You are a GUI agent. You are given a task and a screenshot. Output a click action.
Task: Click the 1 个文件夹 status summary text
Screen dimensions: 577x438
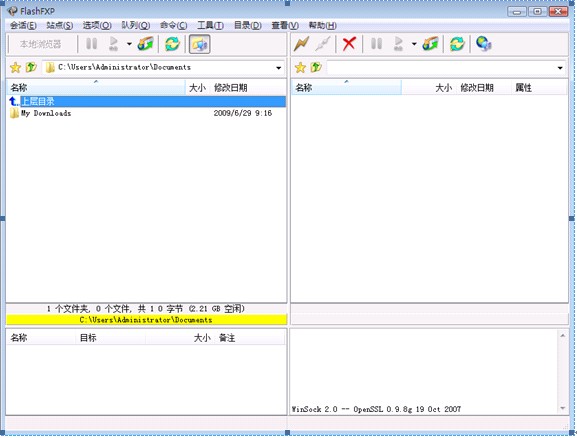pyautogui.click(x=146, y=308)
